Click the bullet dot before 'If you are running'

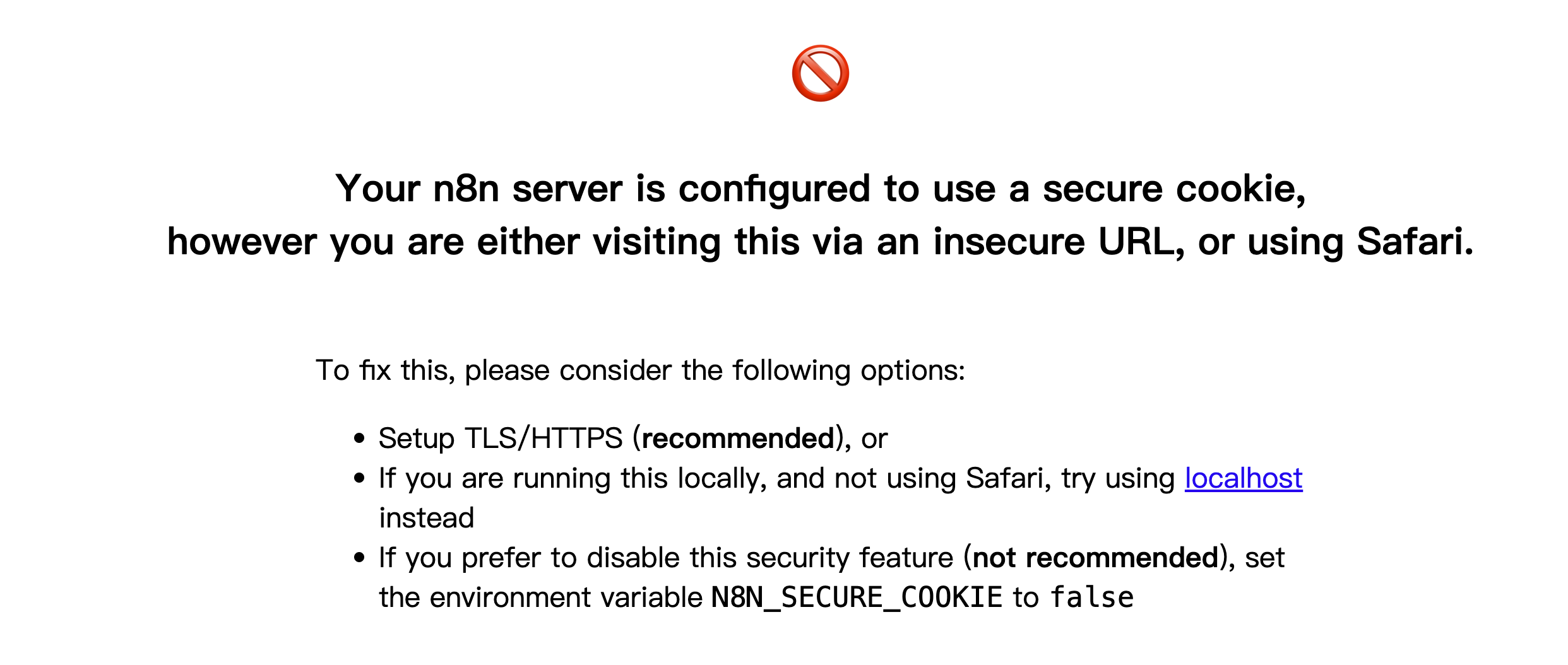tap(360, 478)
